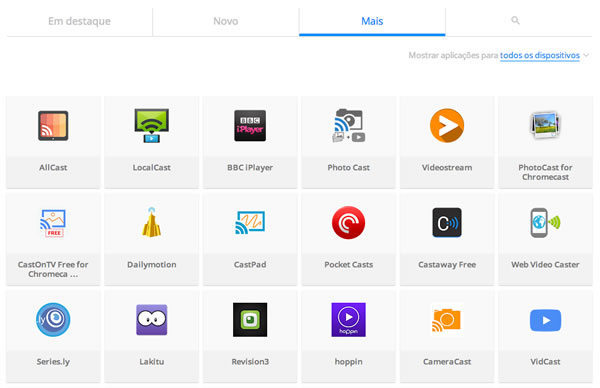
Task: Click the VidCast text label
Action: point(545,362)
